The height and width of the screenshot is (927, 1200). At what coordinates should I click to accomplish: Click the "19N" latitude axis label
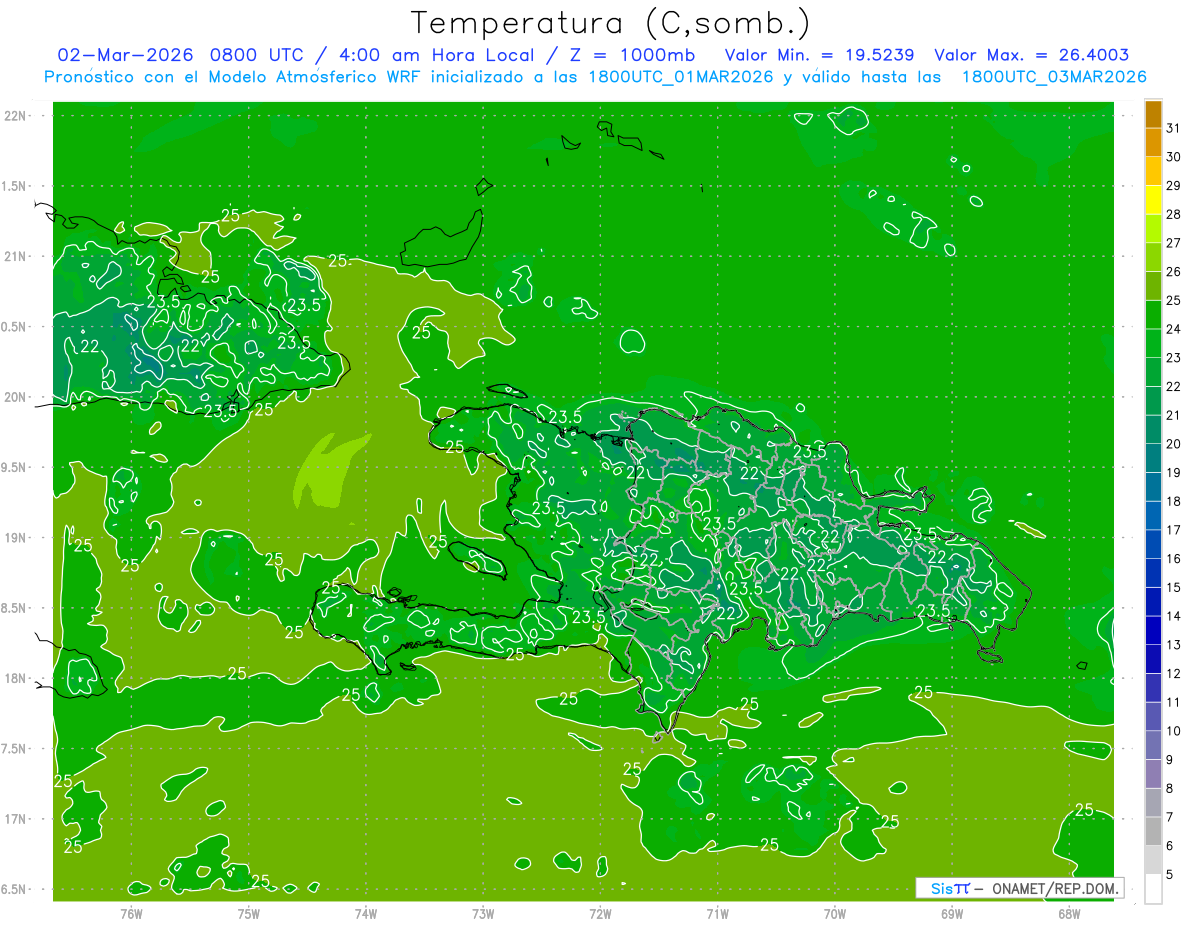[x=15, y=538]
